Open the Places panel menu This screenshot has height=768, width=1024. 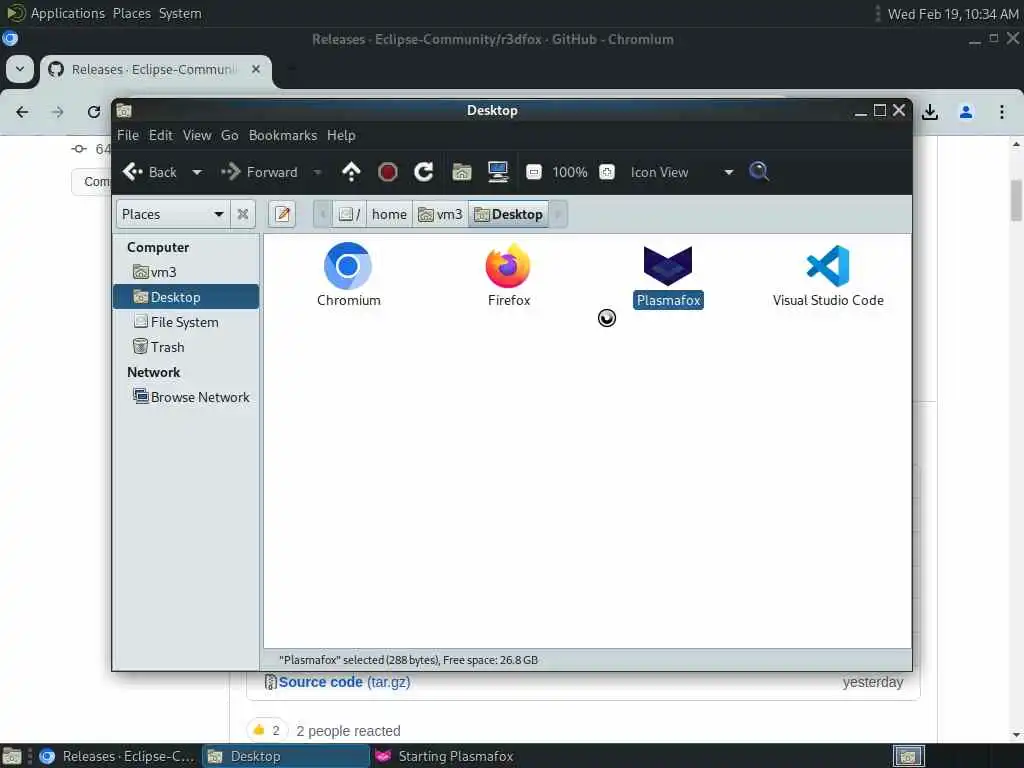tap(131, 13)
